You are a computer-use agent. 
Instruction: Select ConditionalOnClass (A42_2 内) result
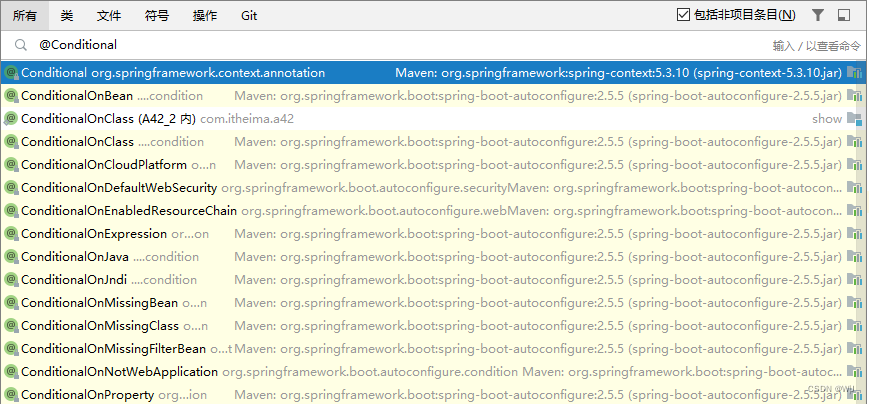click(433, 119)
